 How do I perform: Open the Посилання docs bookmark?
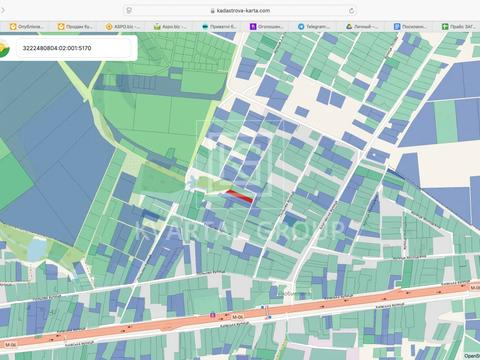tap(410, 27)
